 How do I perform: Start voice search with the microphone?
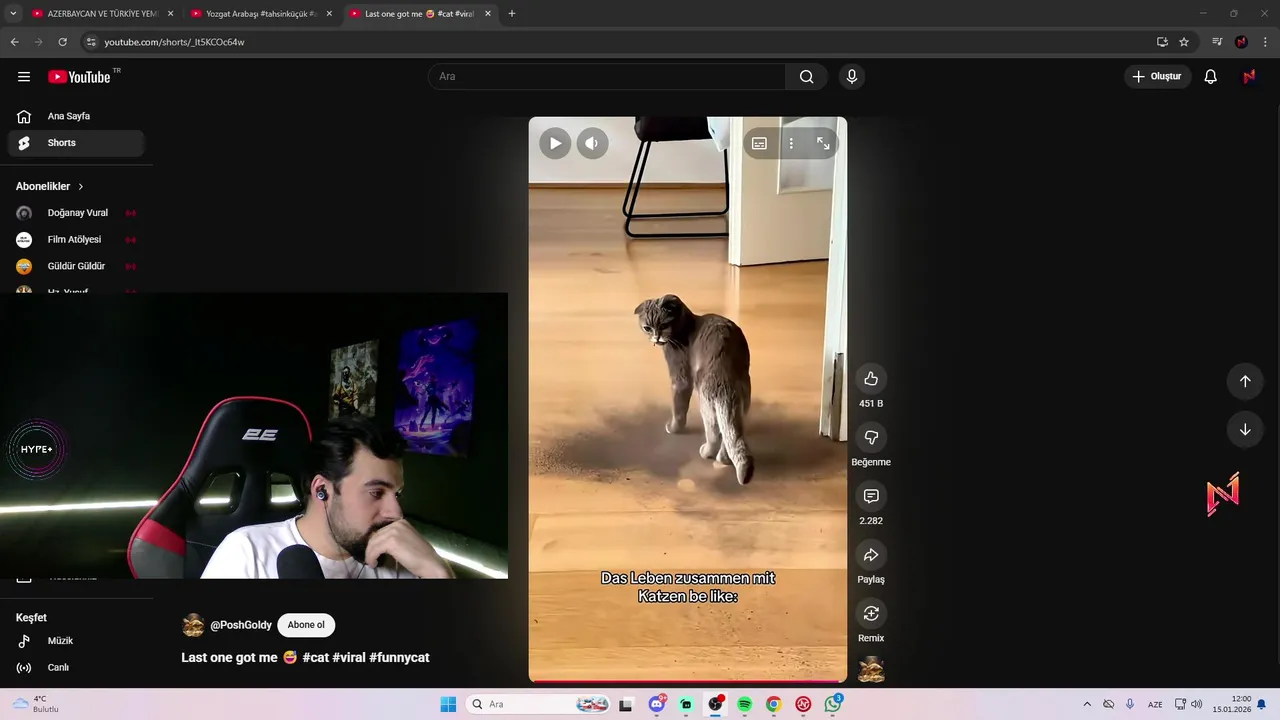pos(852,77)
